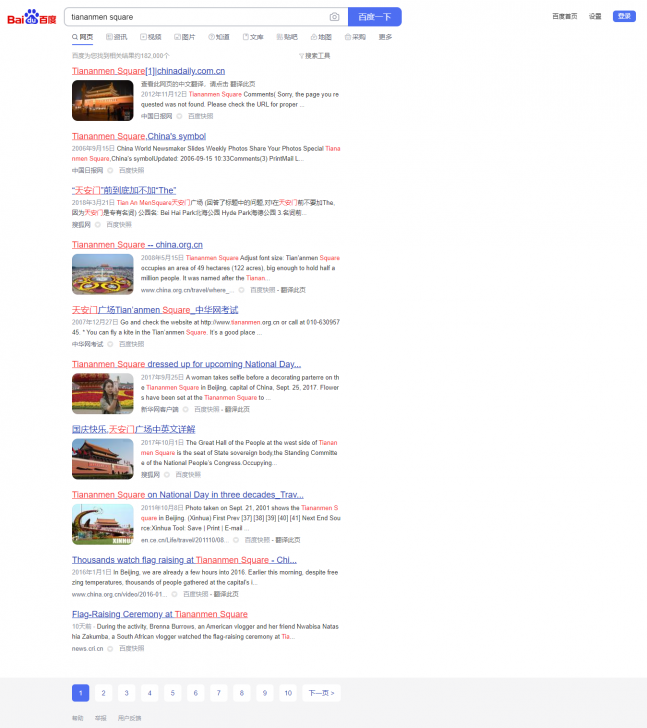Open 举报 link in footer

(x=100, y=718)
